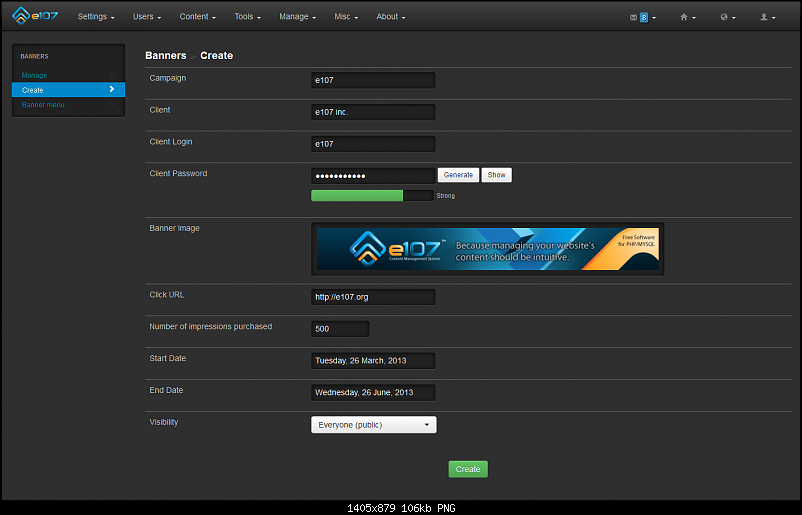Click the Generate password button
Image resolution: width=802 pixels, height=515 pixels.
tap(458, 175)
